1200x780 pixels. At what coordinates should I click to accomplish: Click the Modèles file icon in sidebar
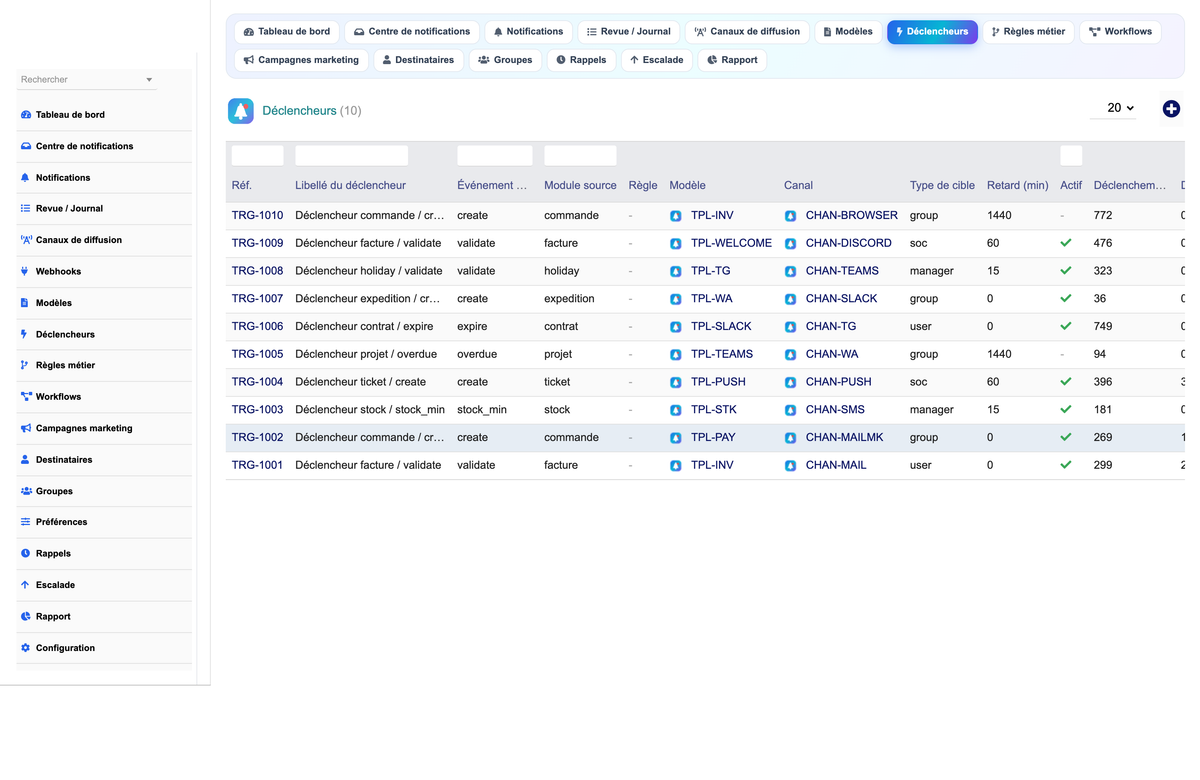(25, 303)
